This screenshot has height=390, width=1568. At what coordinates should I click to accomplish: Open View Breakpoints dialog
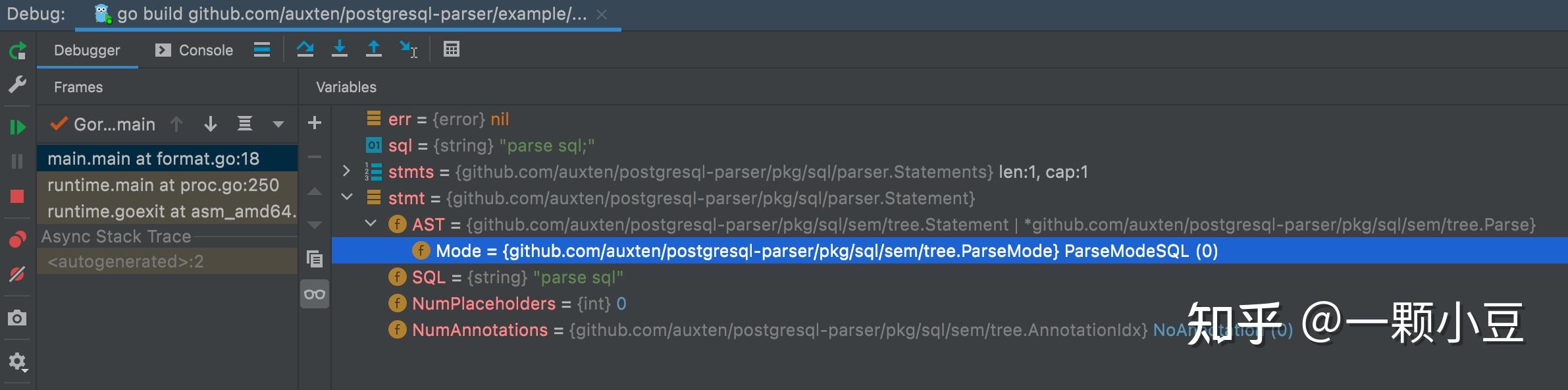18,239
